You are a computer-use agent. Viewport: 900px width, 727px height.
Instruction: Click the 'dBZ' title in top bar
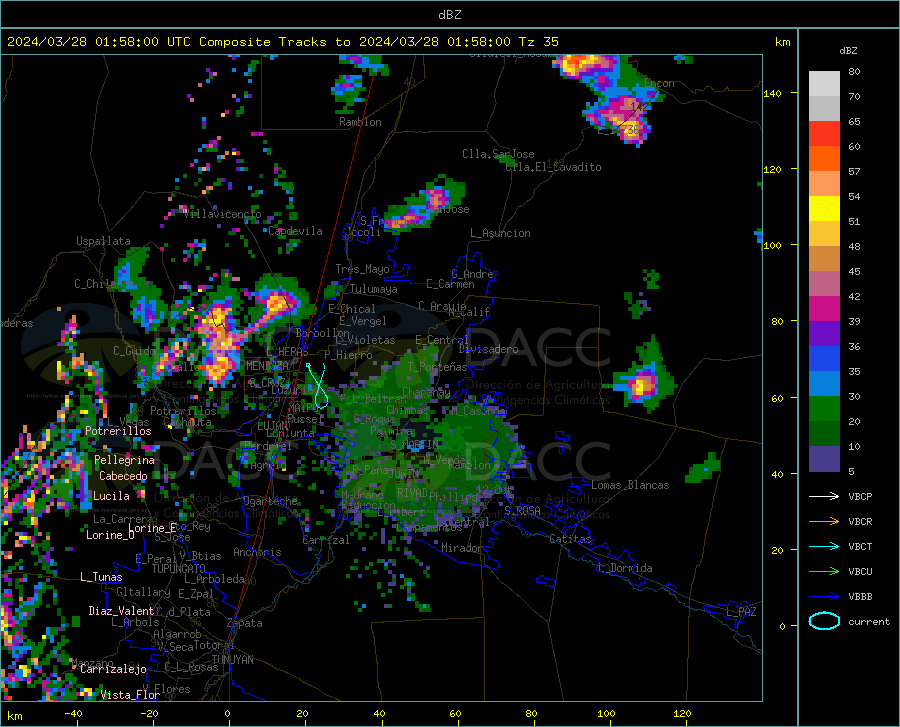449,15
